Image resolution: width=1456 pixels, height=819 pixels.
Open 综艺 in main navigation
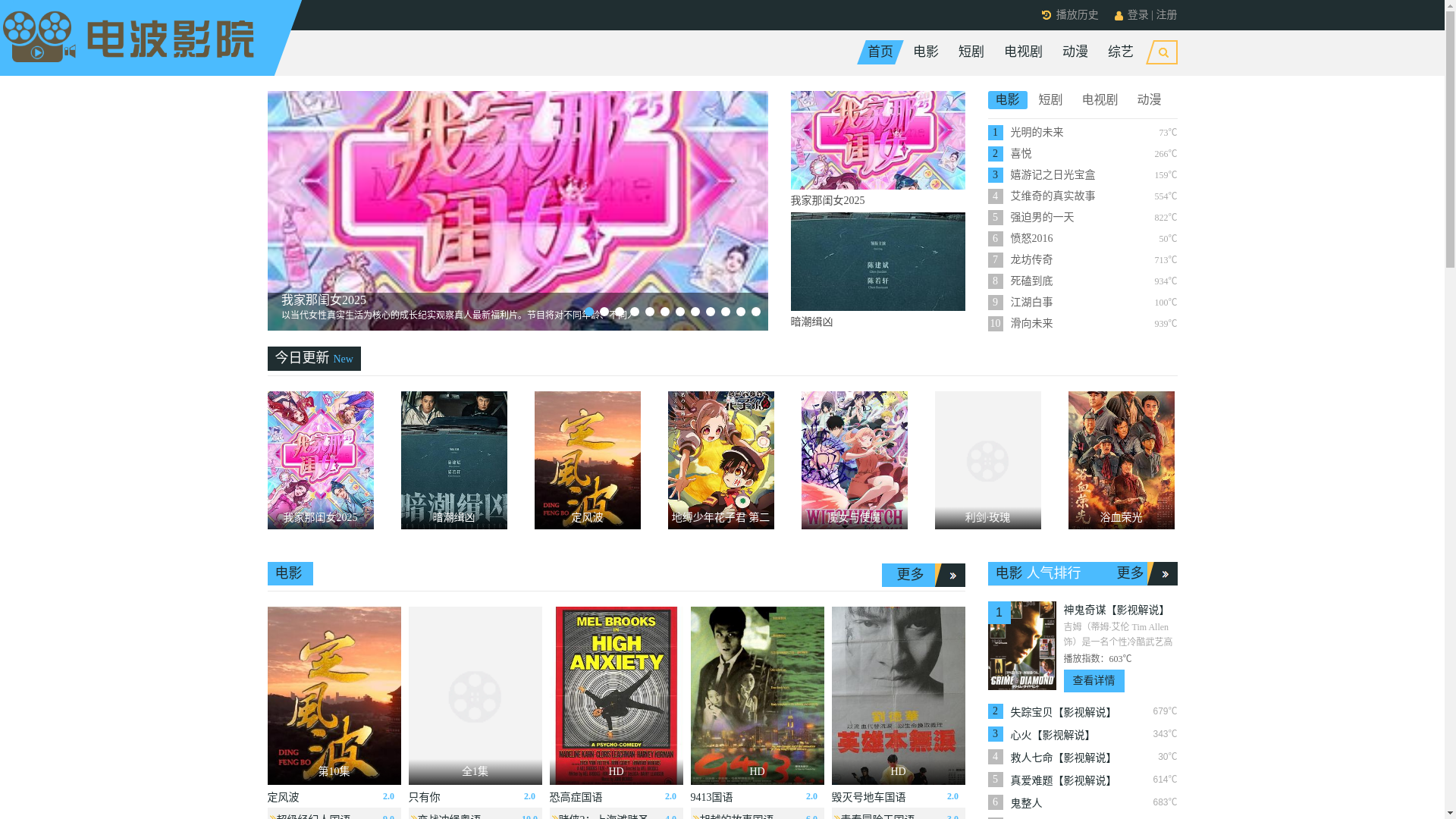1121,52
